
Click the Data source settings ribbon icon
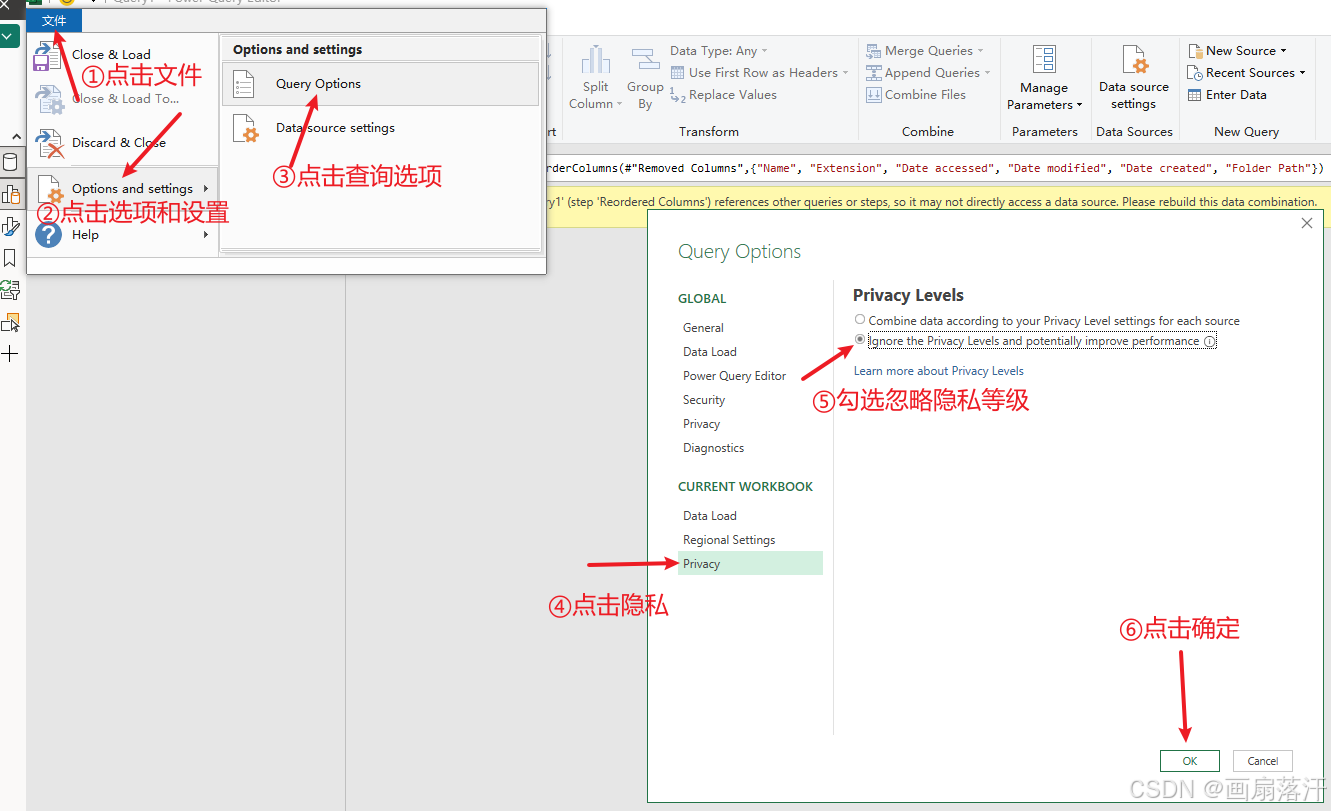point(1134,60)
